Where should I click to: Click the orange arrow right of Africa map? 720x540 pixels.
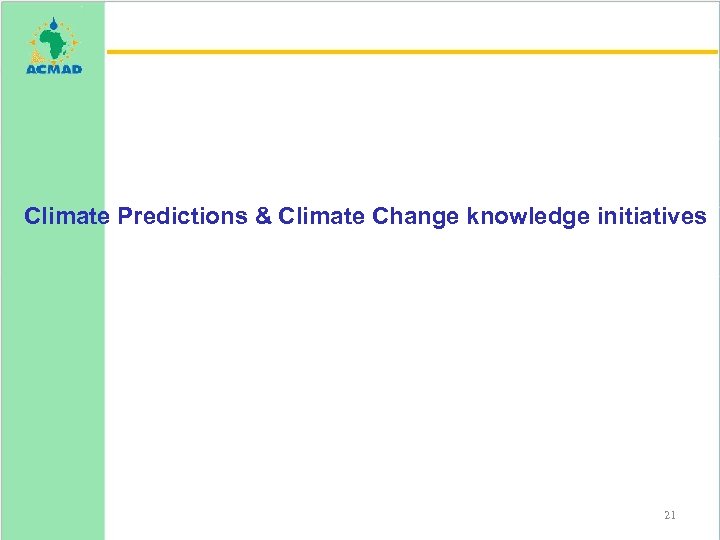coord(76,44)
